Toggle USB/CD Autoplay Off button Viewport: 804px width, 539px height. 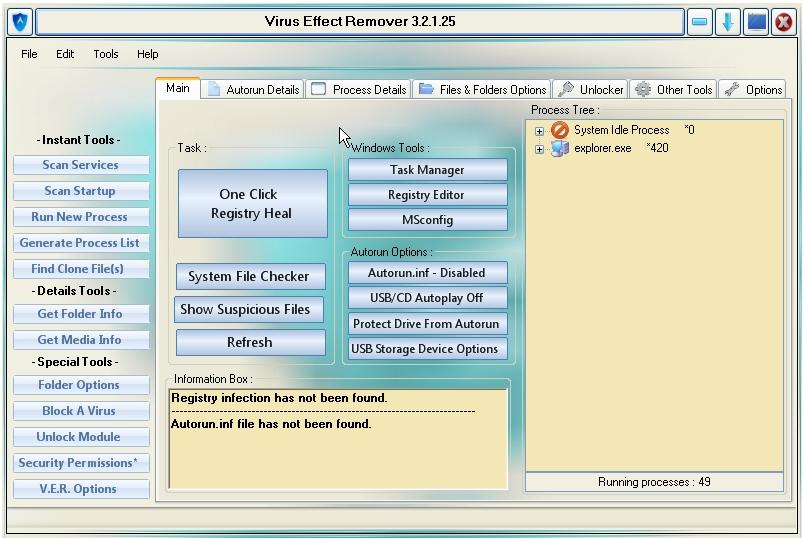coord(428,298)
